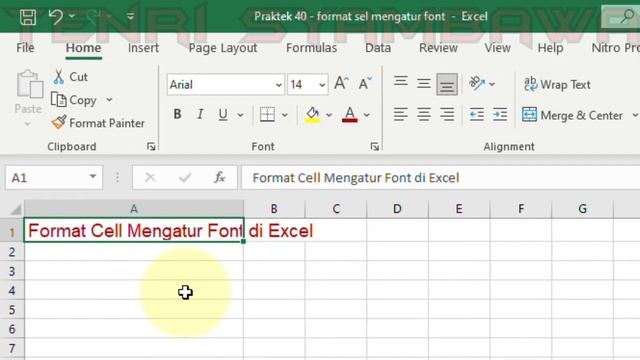Click the Align Right icon
Screen dimensions: 640x360
click(447, 115)
